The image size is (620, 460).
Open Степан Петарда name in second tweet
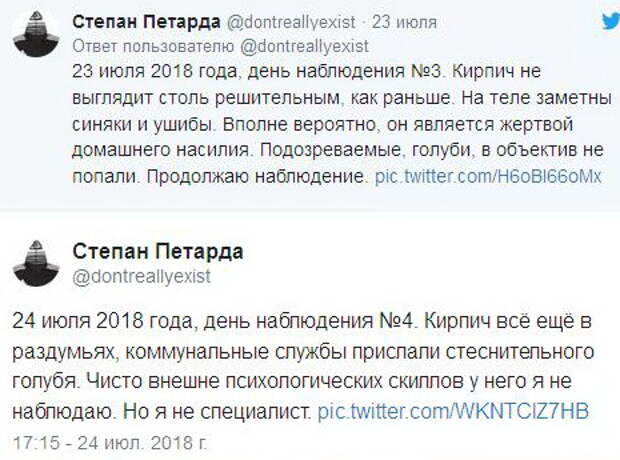tap(158, 252)
